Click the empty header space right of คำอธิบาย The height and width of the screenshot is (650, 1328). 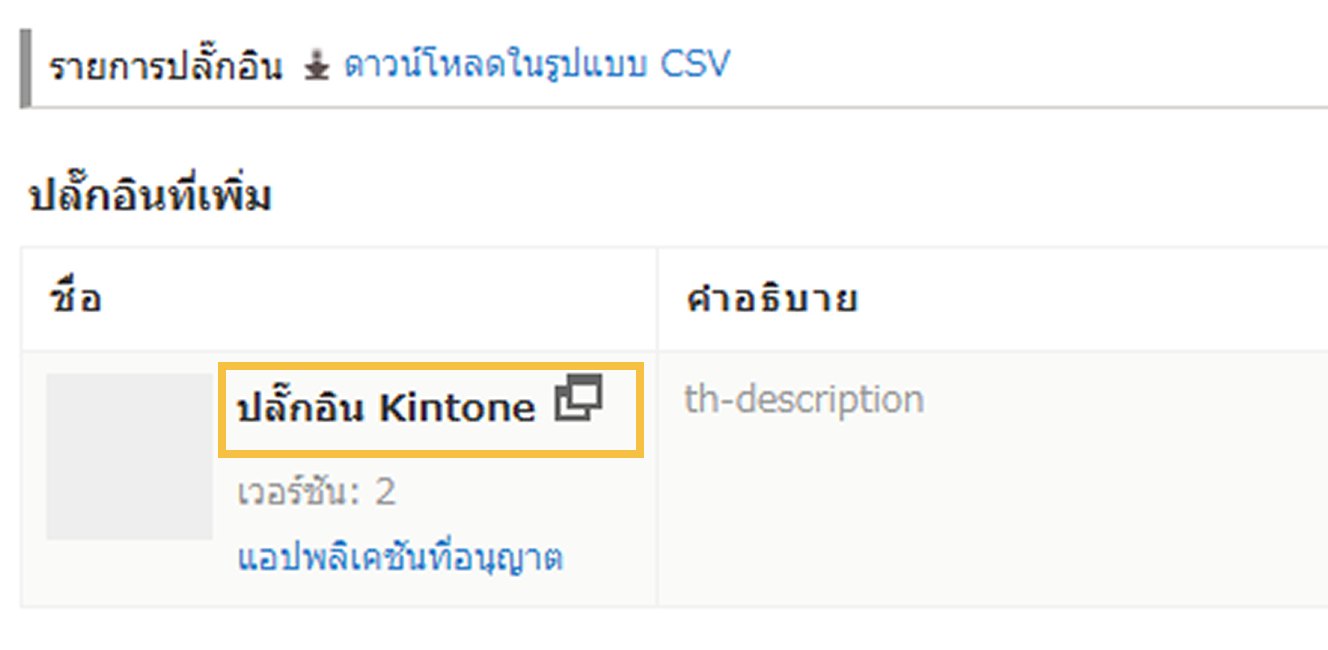[x=1100, y=298]
